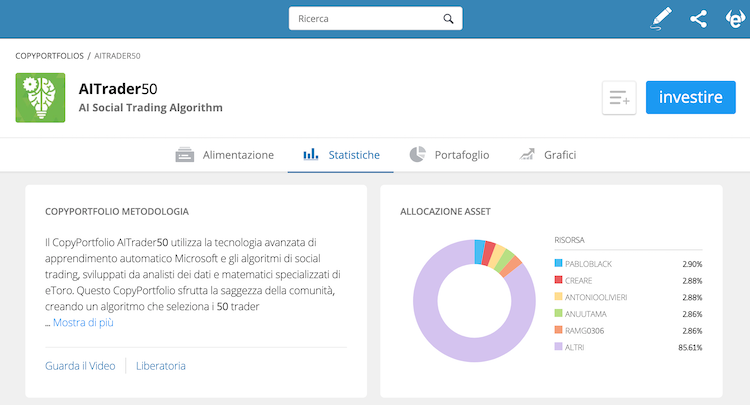This screenshot has height=405, width=750.
Task: Open the Guarda il Video link
Action: 80,366
